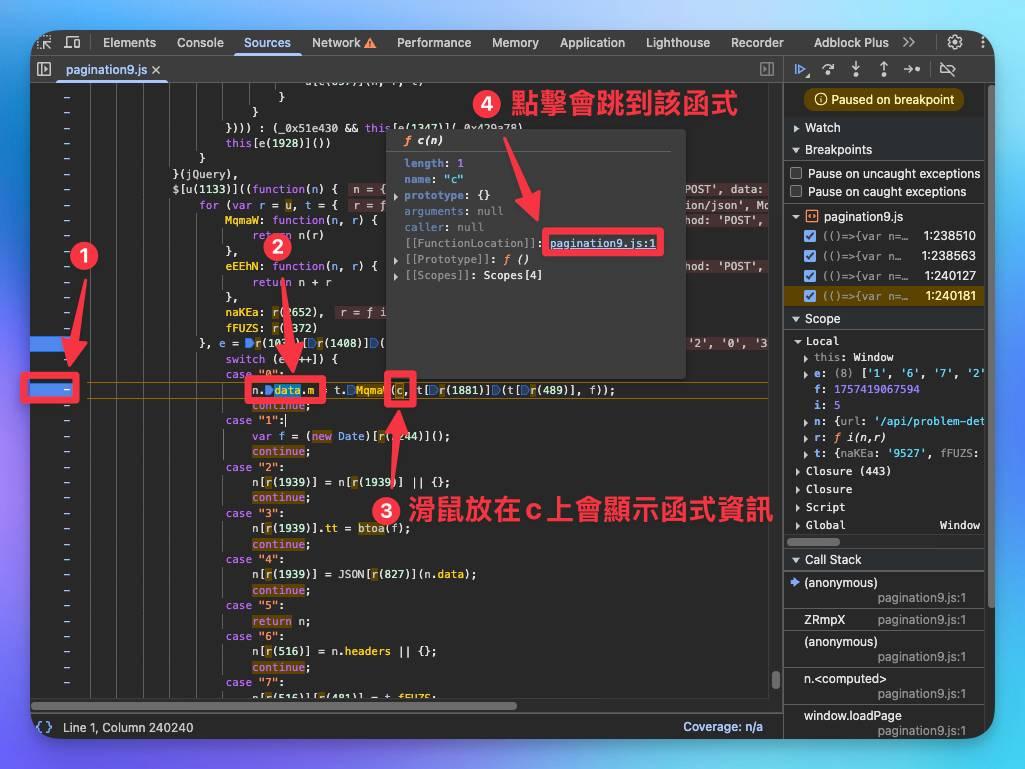Expand variable t in Local scope
The width and height of the screenshot is (1025, 769).
click(805, 454)
